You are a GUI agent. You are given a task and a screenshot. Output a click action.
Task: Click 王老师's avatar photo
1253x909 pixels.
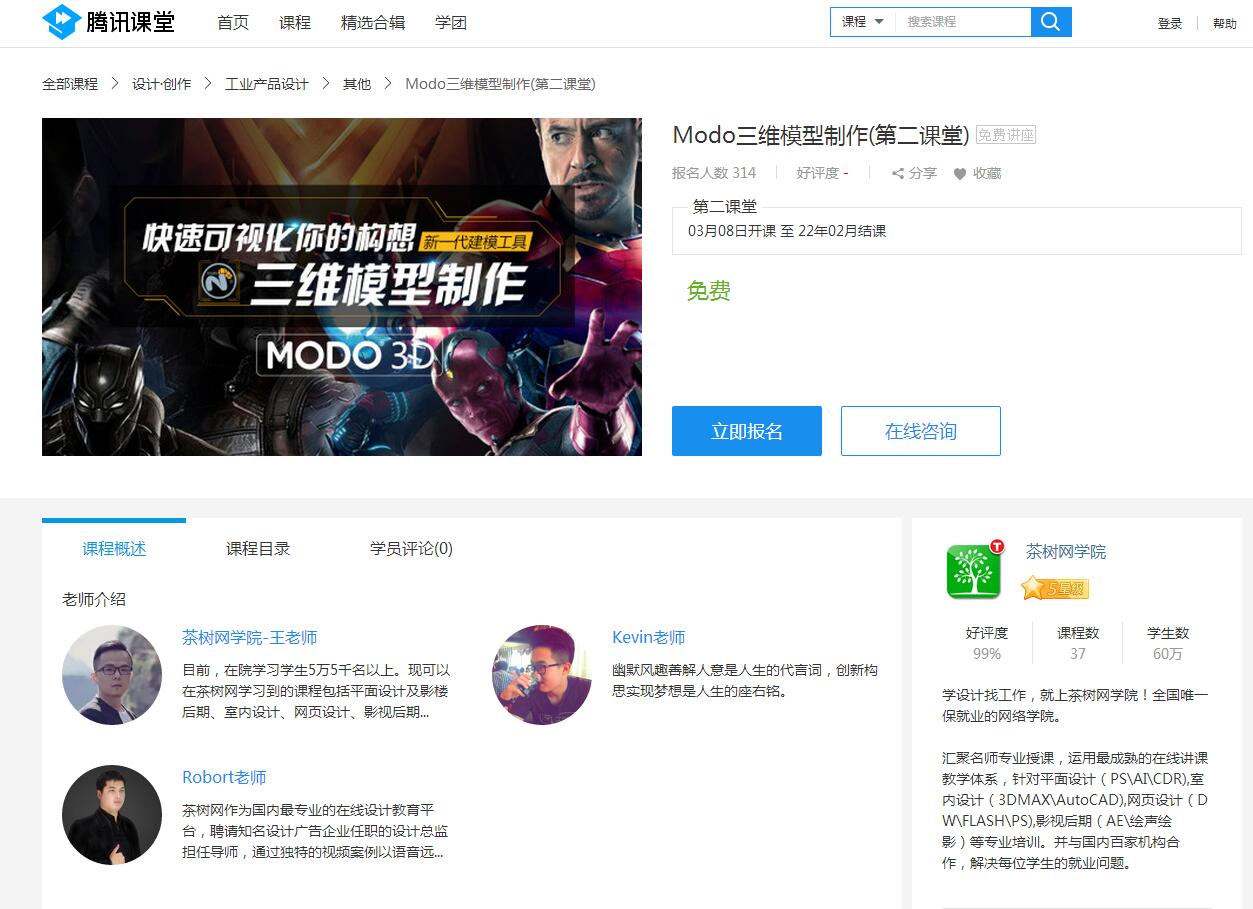point(112,675)
